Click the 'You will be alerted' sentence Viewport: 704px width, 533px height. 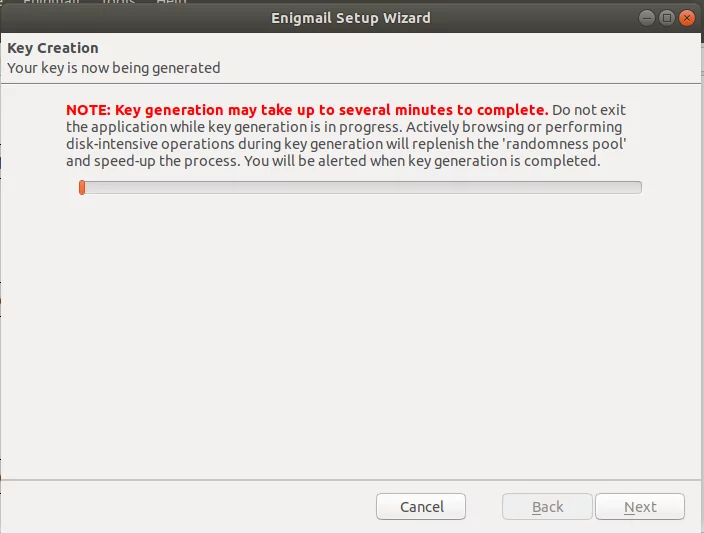click(x=422, y=161)
